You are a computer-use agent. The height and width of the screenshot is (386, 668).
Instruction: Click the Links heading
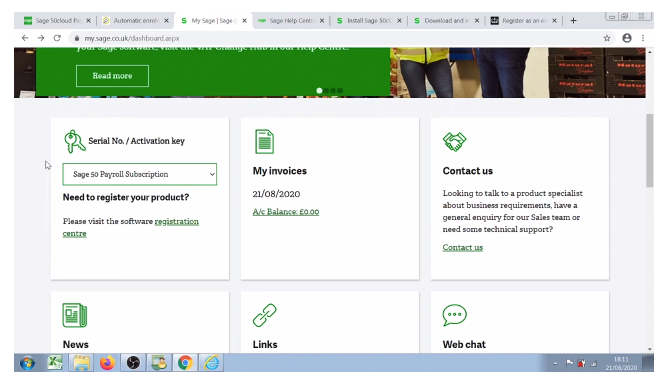click(265, 345)
